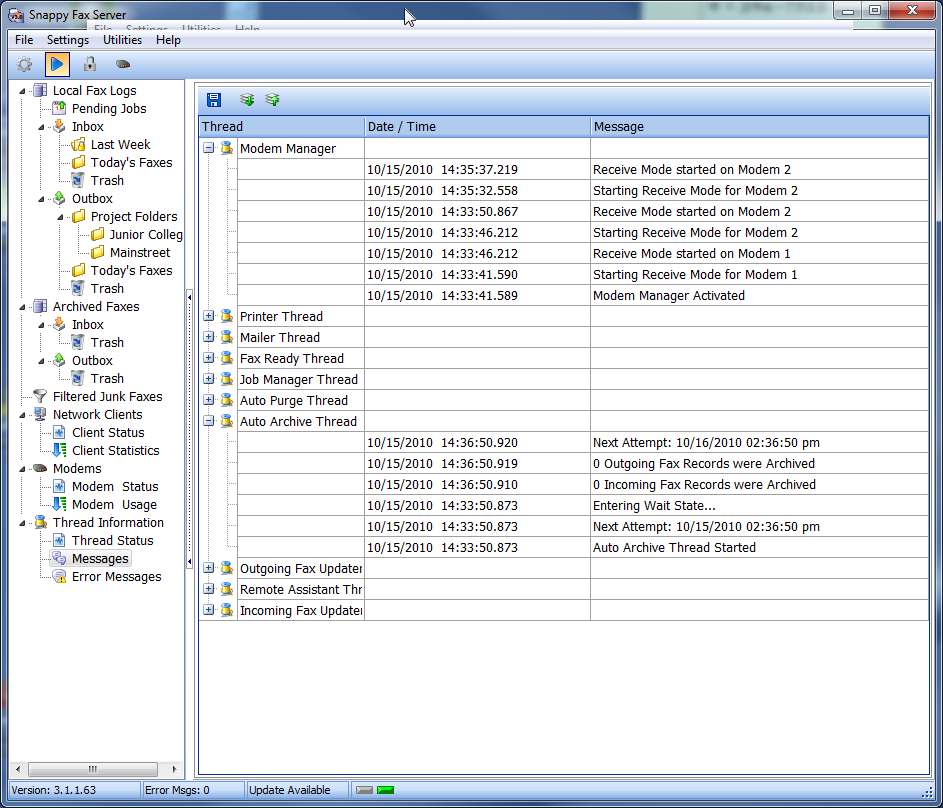The width and height of the screenshot is (943, 808).
Task: Click the left arrow of the tree panel scrollbar
Action: [18, 769]
